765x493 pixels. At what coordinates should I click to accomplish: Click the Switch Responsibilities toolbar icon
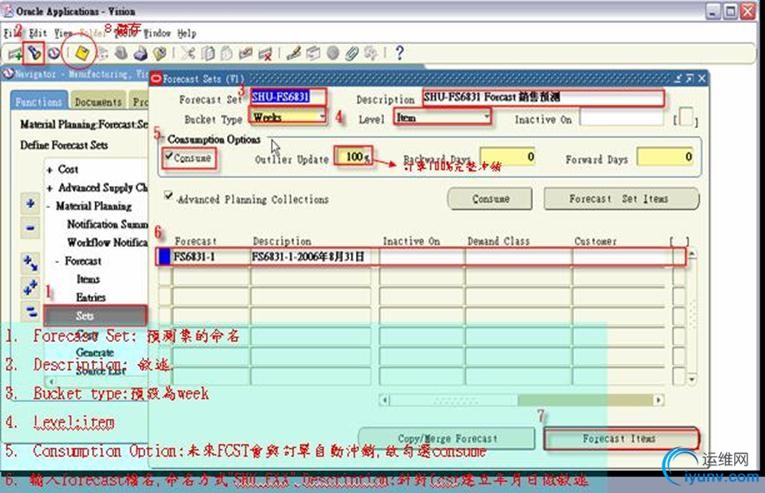[x=121, y=53]
